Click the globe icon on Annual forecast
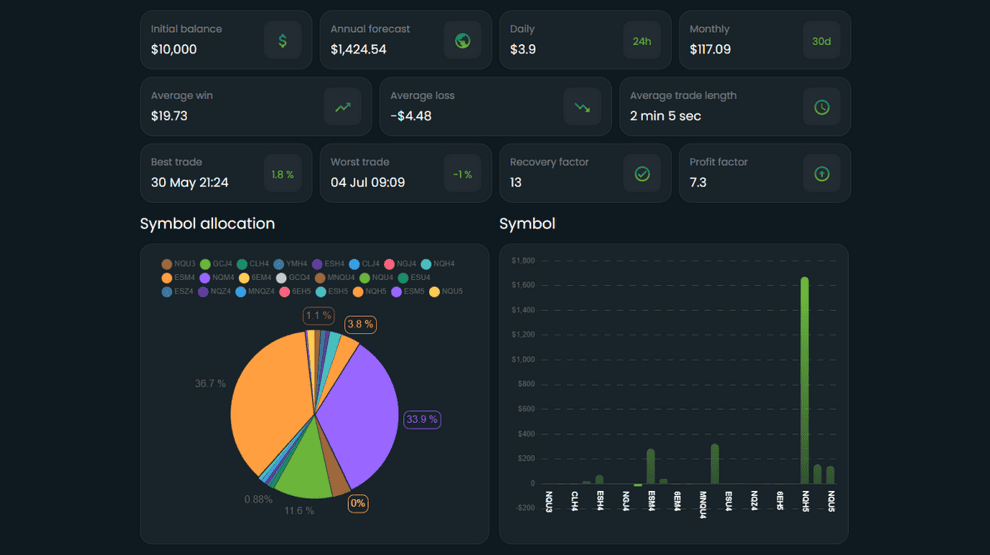Image resolution: width=990 pixels, height=555 pixels. coord(462,41)
